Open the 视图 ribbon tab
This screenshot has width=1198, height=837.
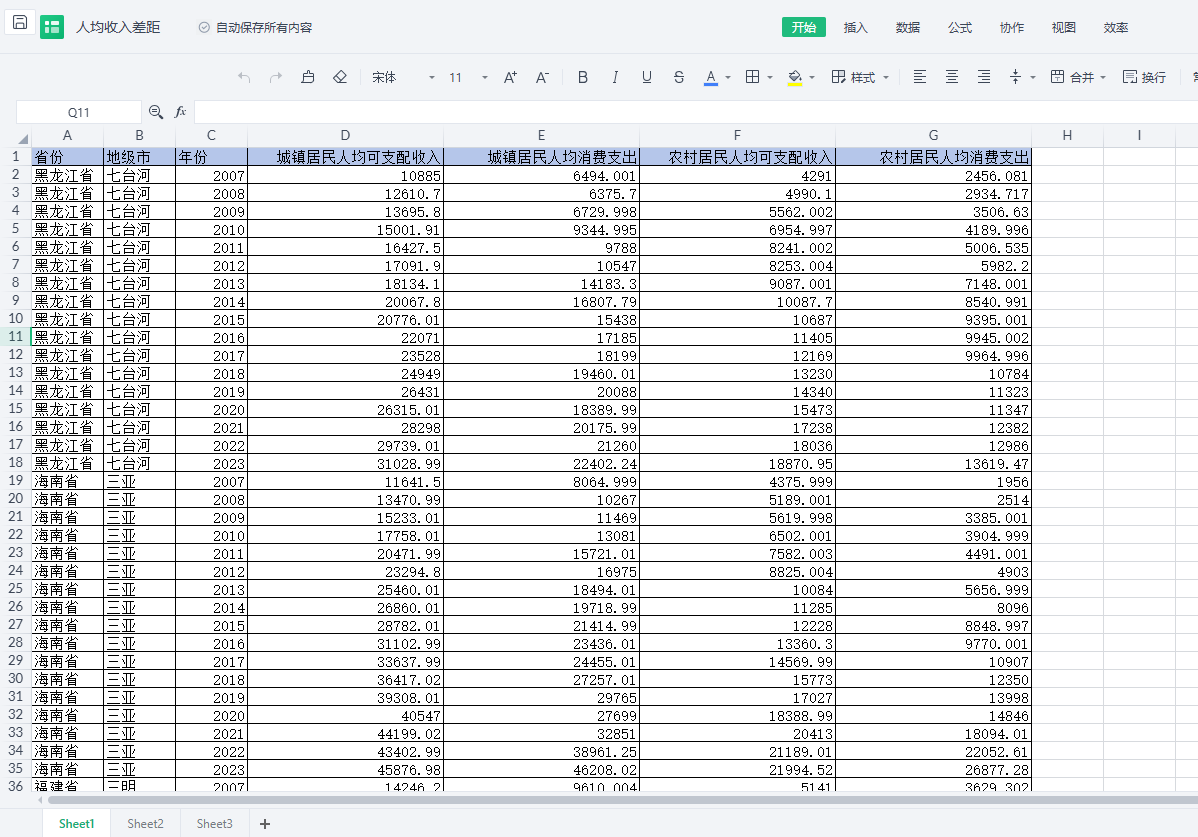(1064, 27)
